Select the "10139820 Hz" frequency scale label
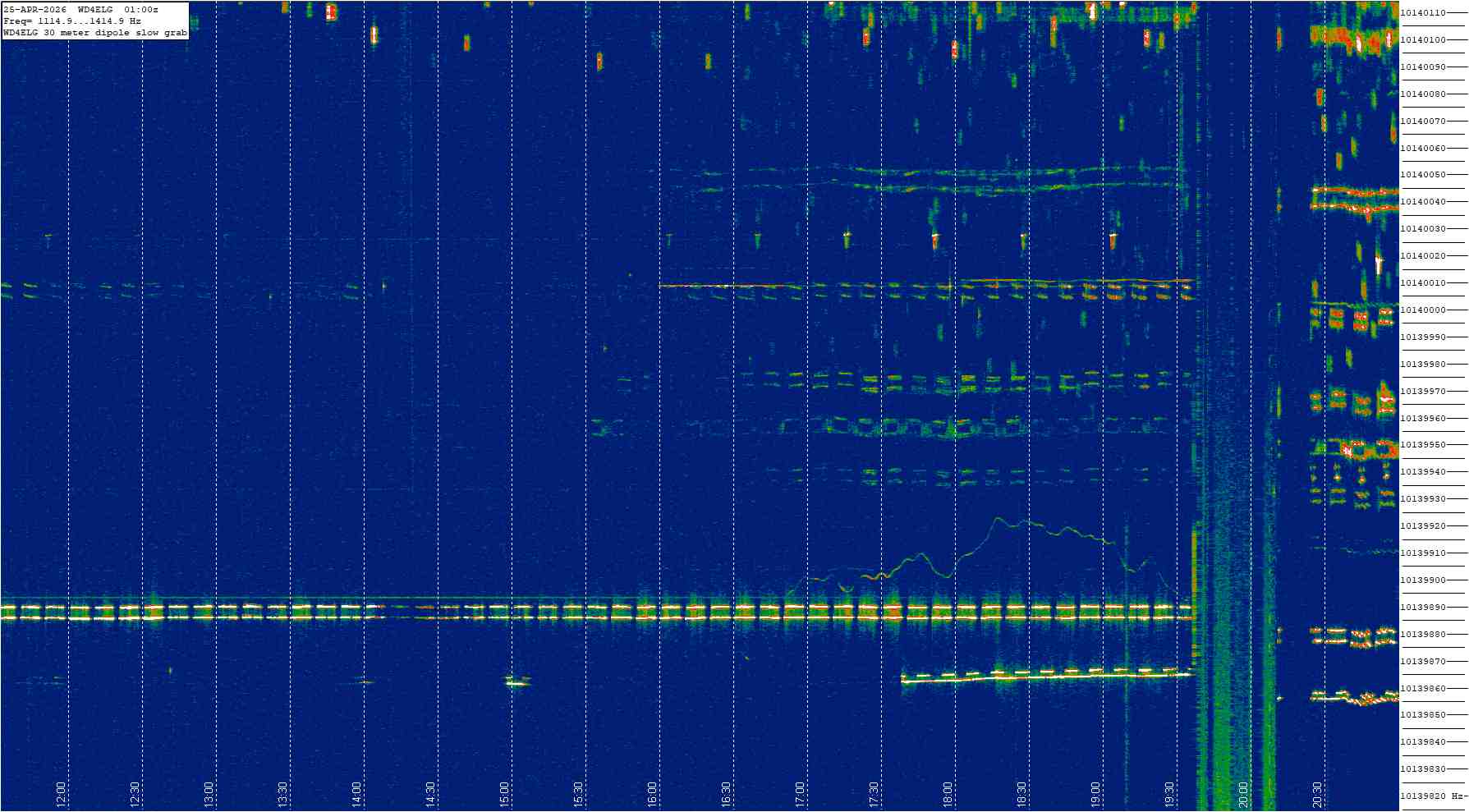The width and height of the screenshot is (1469, 812). tap(1432, 796)
